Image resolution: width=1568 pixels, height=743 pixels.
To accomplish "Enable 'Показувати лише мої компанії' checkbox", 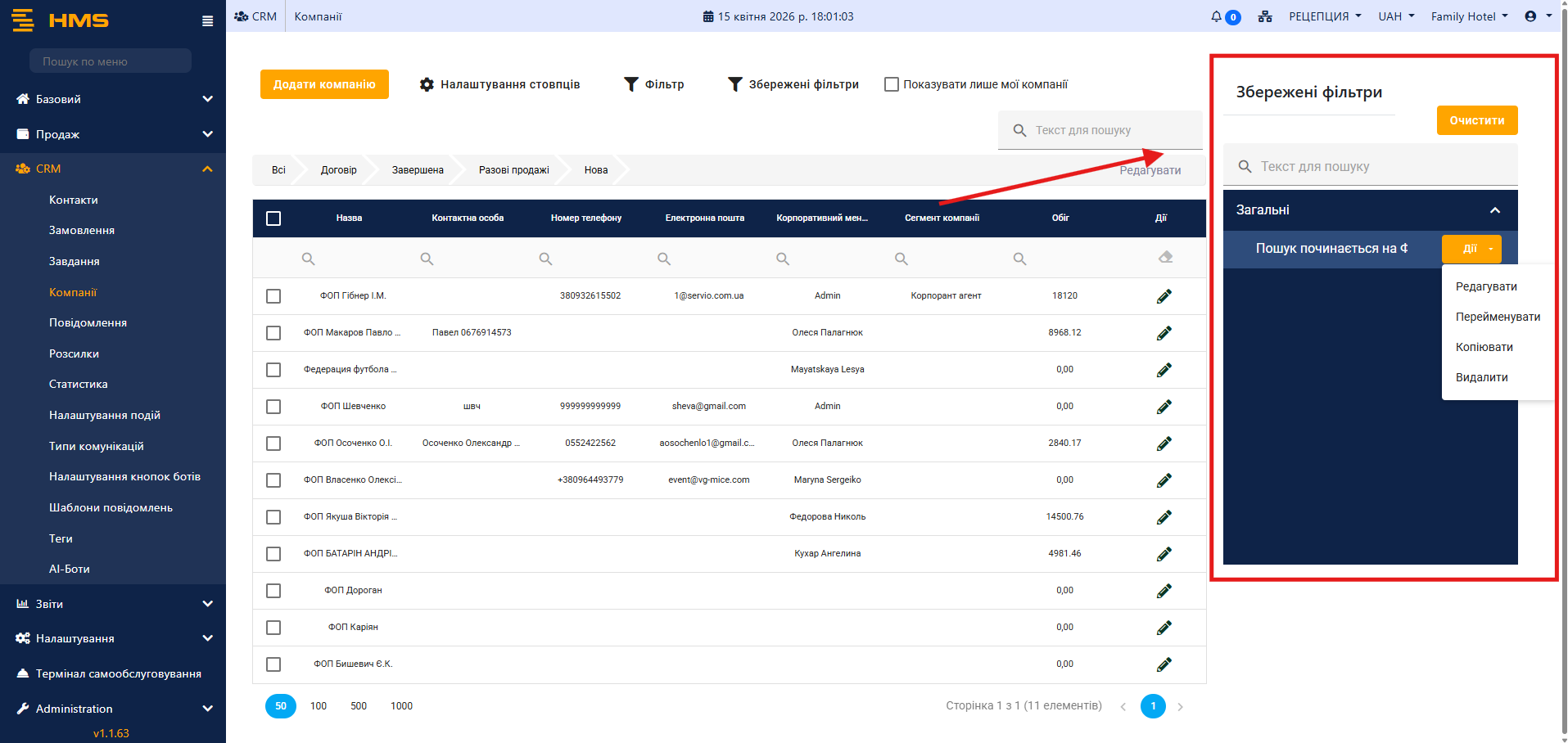I will click(892, 84).
